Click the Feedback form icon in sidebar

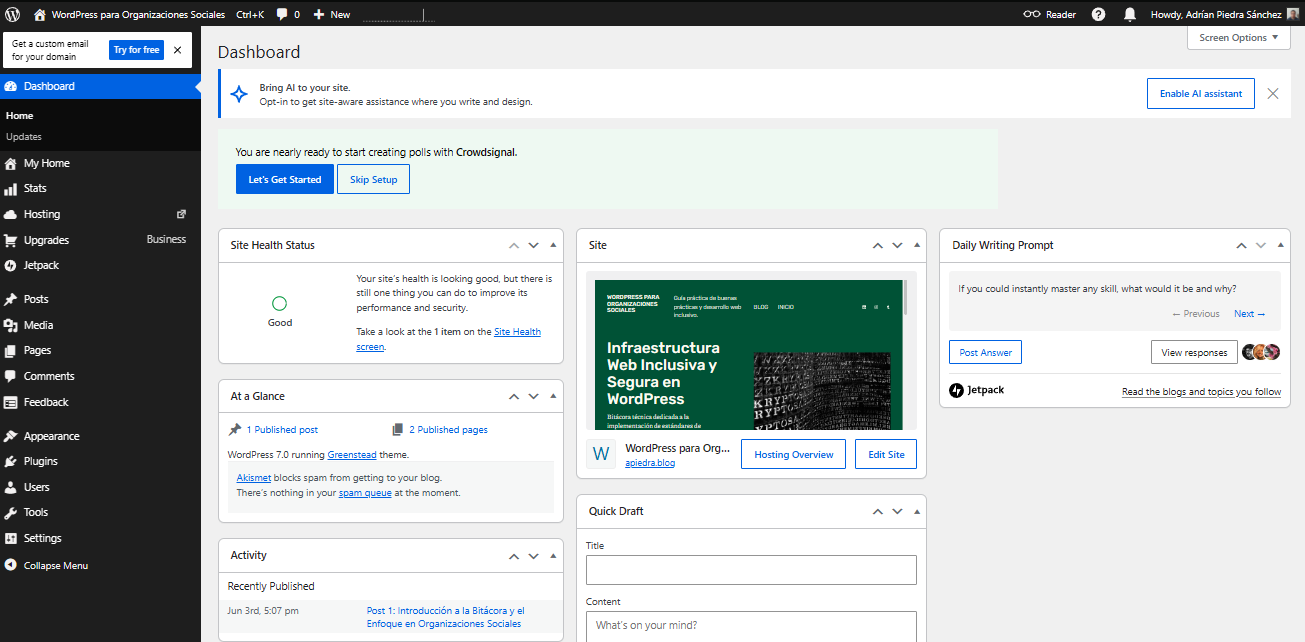click(x=11, y=402)
